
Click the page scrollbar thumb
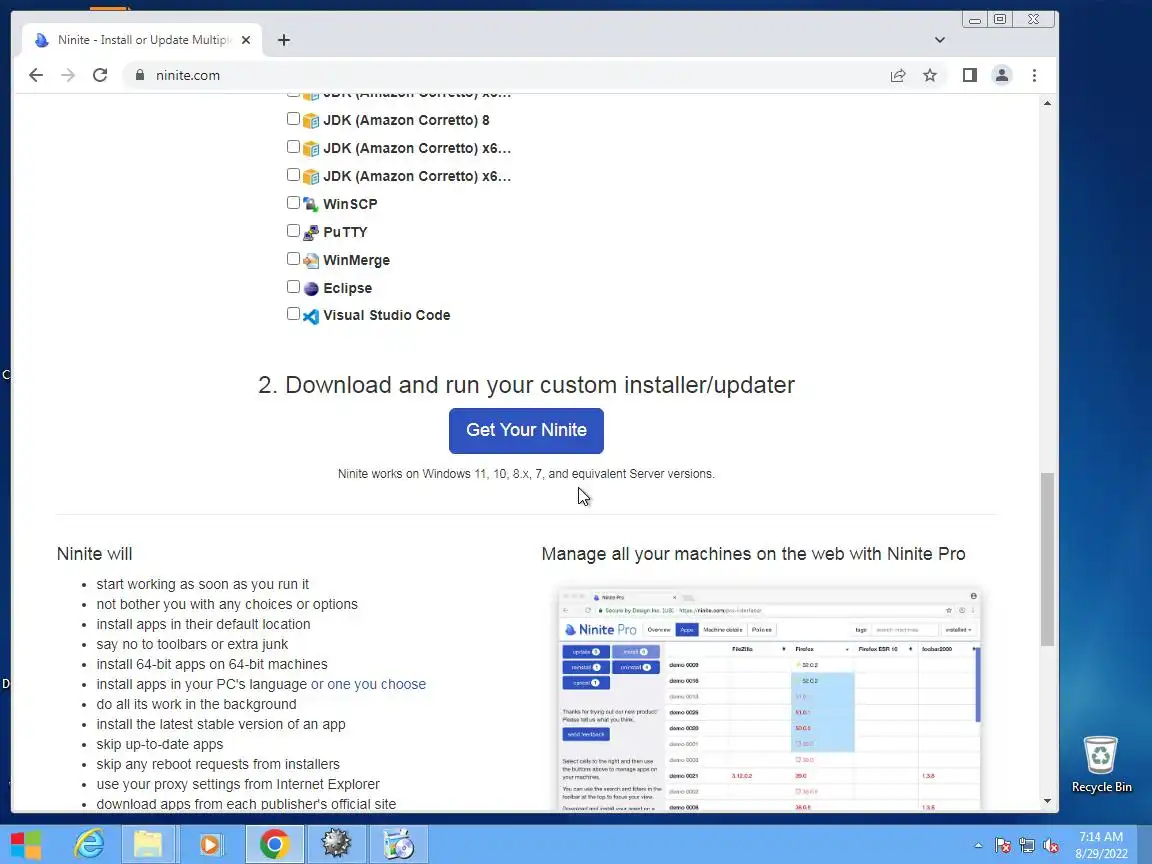point(1047,560)
